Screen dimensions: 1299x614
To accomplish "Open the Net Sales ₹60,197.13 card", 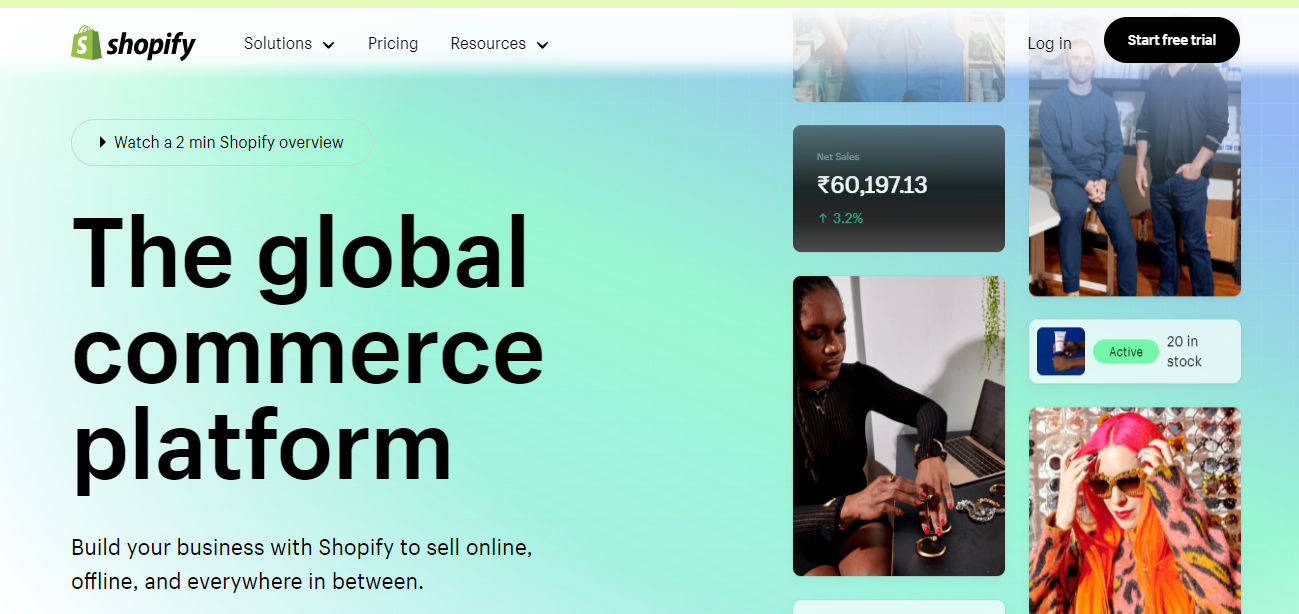I will click(x=899, y=188).
